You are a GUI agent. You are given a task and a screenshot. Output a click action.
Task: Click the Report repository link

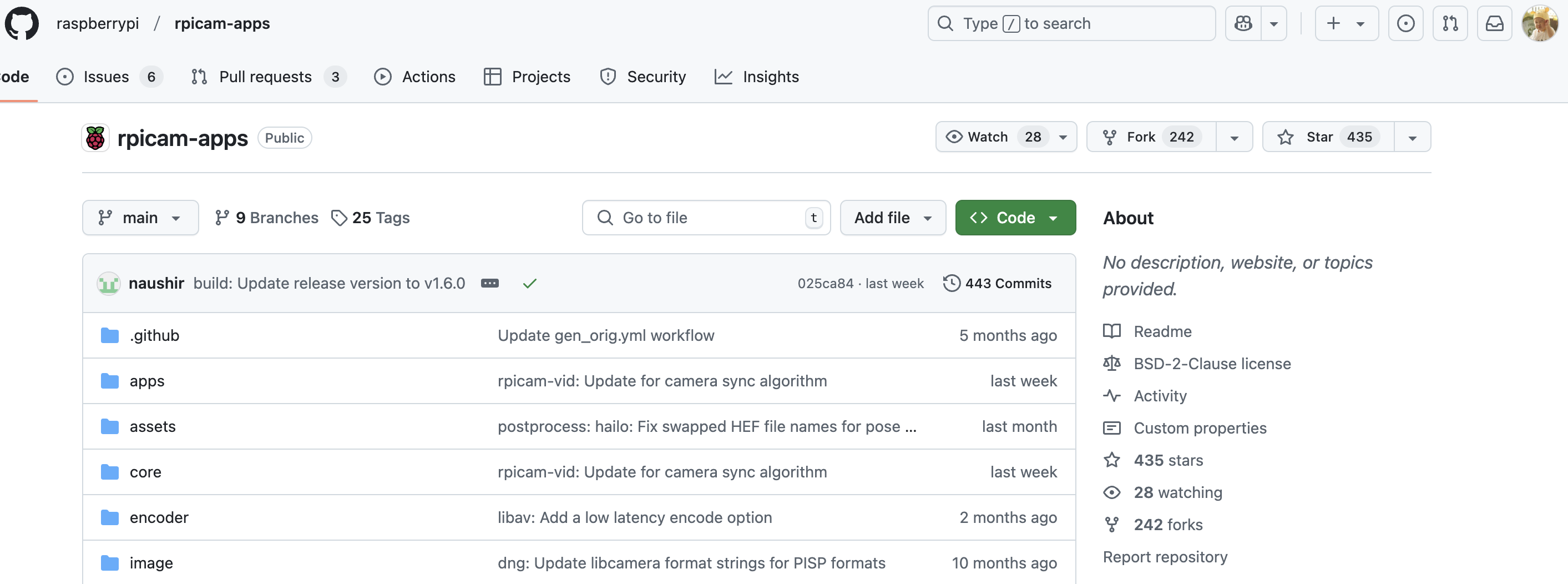pos(1165,557)
